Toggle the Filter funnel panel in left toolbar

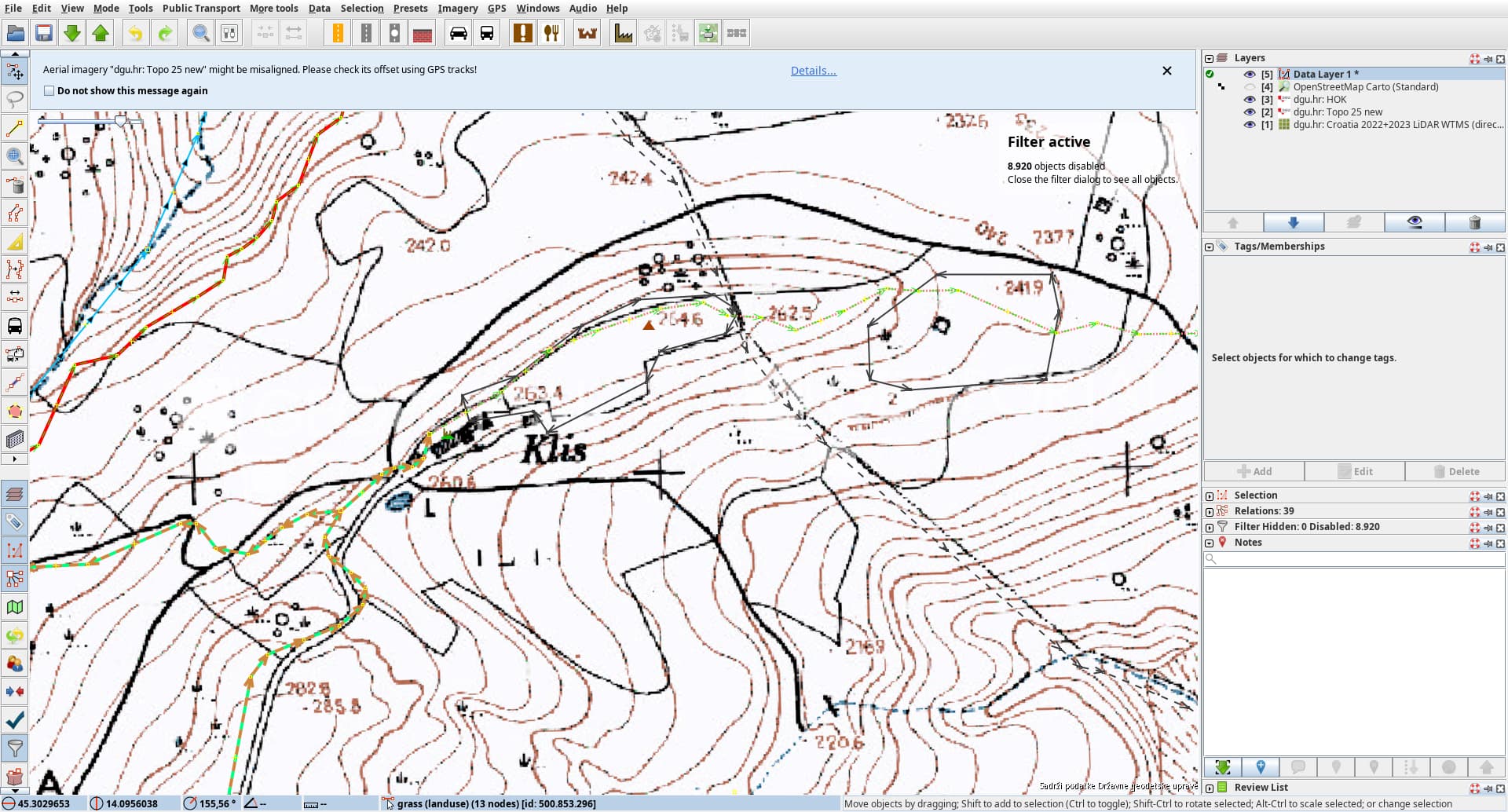click(15, 748)
